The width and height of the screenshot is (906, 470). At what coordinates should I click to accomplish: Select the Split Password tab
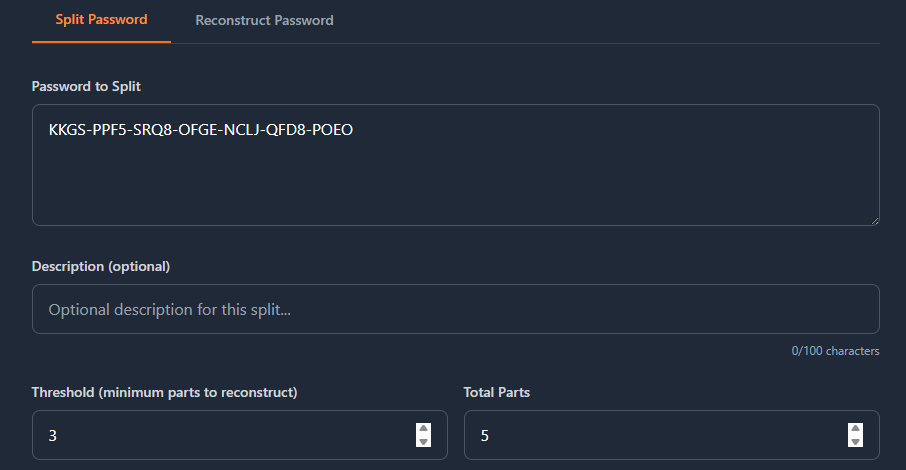[101, 20]
